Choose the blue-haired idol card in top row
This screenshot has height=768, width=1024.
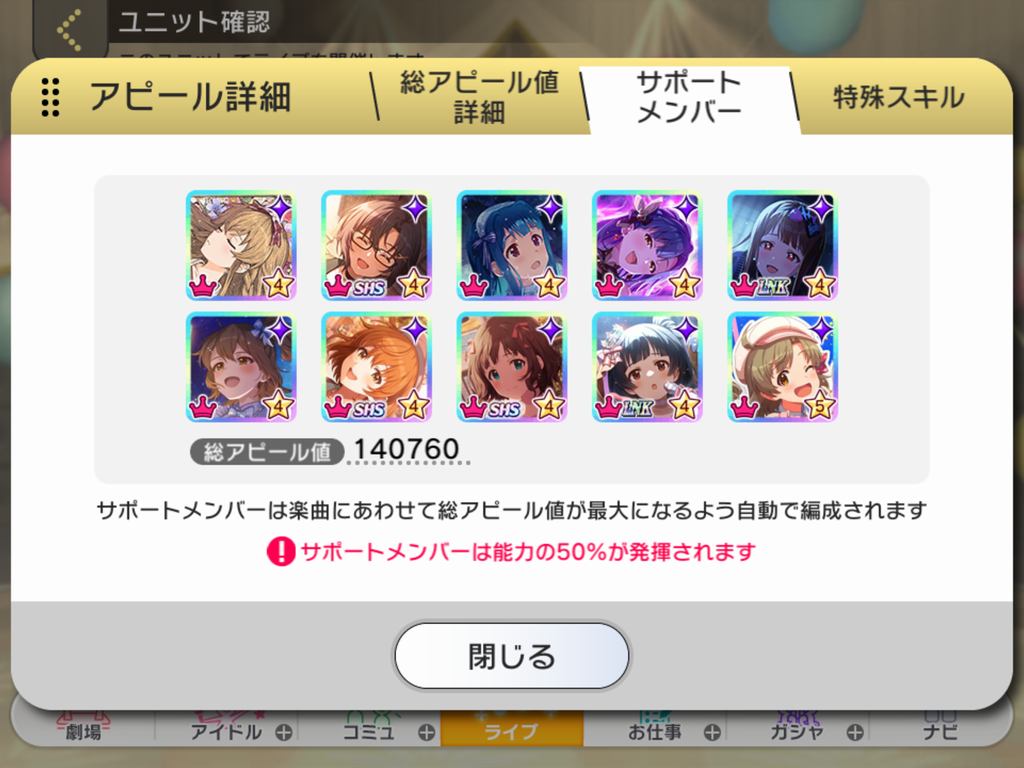[x=511, y=246]
